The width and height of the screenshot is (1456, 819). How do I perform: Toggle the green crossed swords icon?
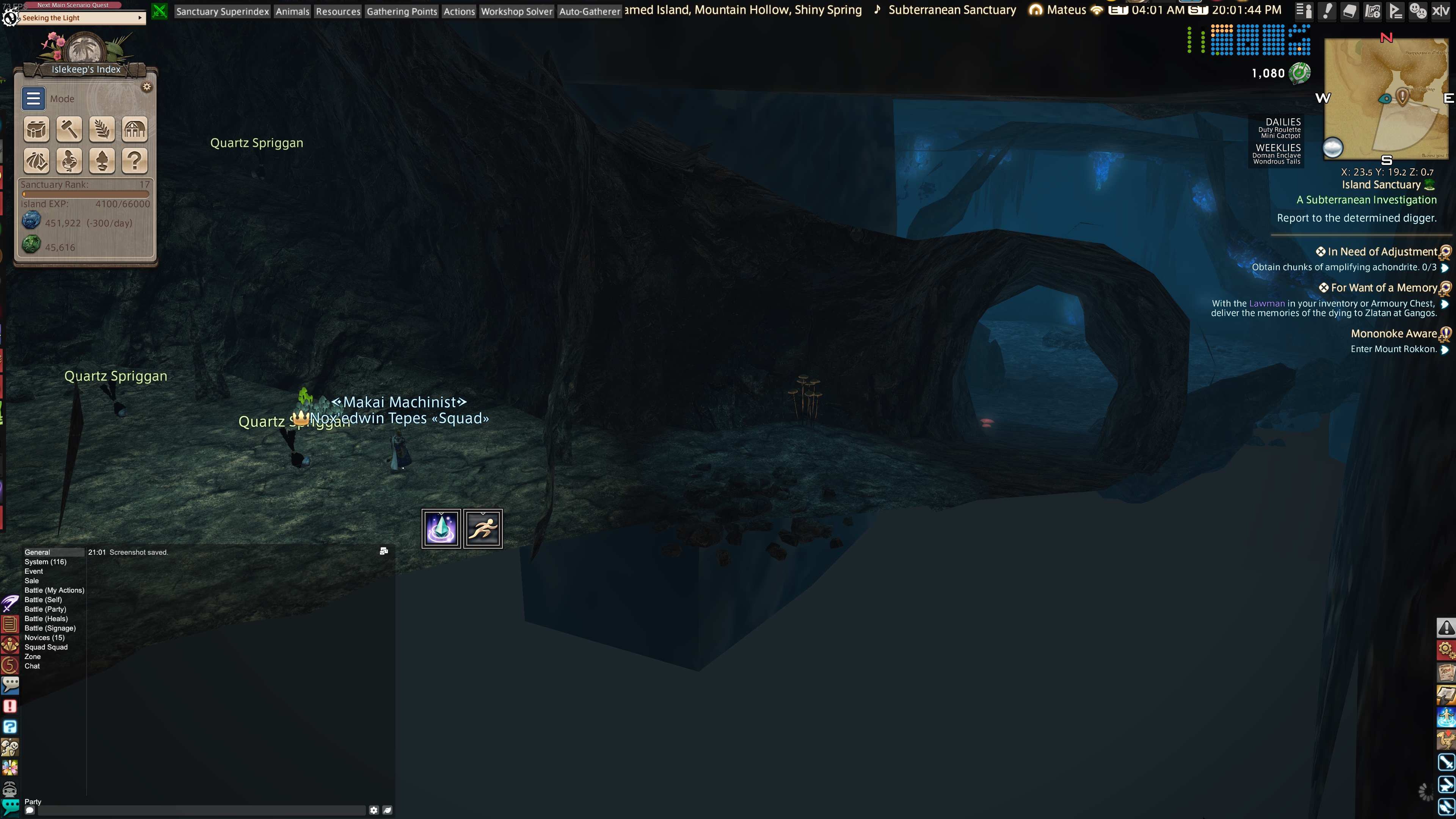tap(160, 11)
